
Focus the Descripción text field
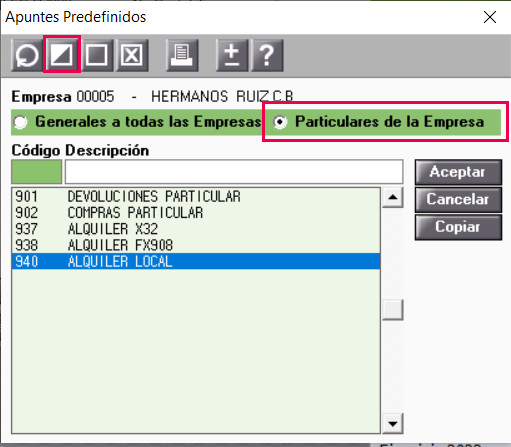click(x=234, y=172)
